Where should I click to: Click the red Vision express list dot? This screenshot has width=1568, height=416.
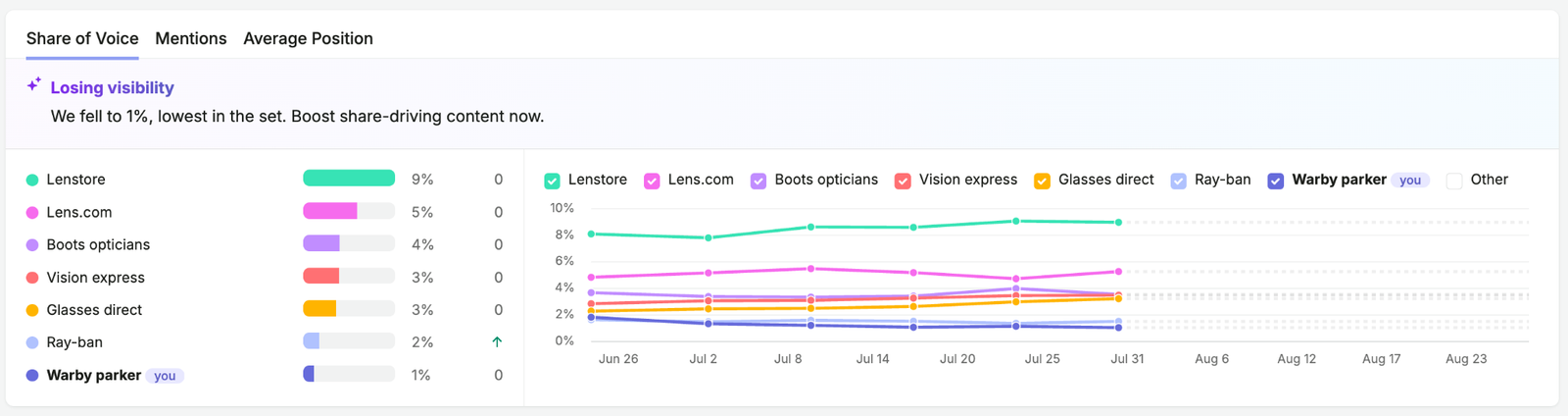click(x=32, y=278)
